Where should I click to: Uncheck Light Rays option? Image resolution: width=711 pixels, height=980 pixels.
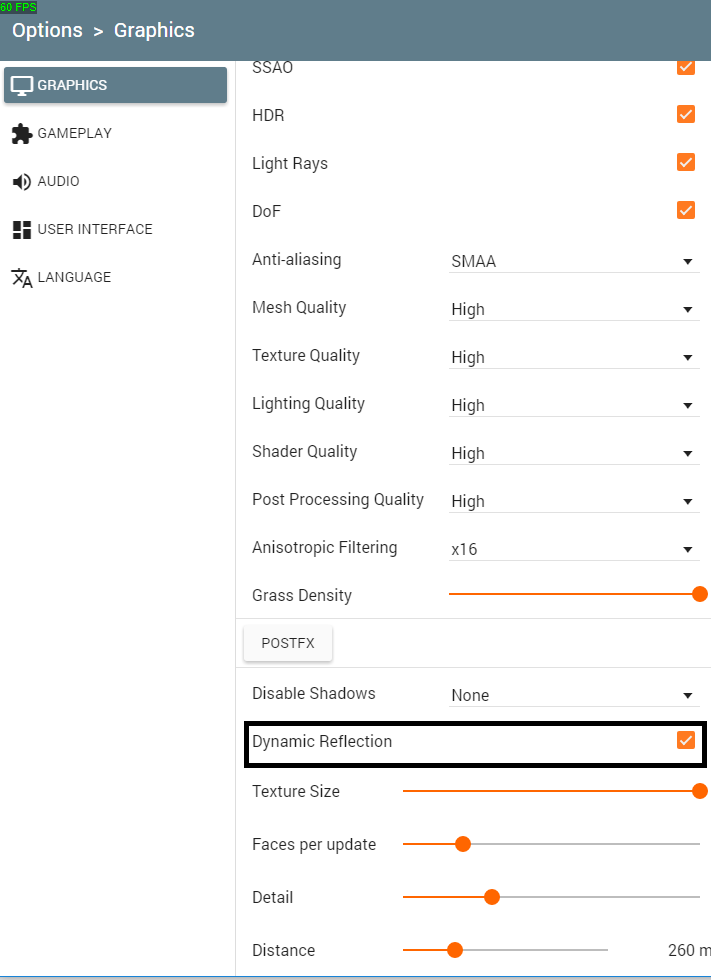pyautogui.click(x=685, y=162)
